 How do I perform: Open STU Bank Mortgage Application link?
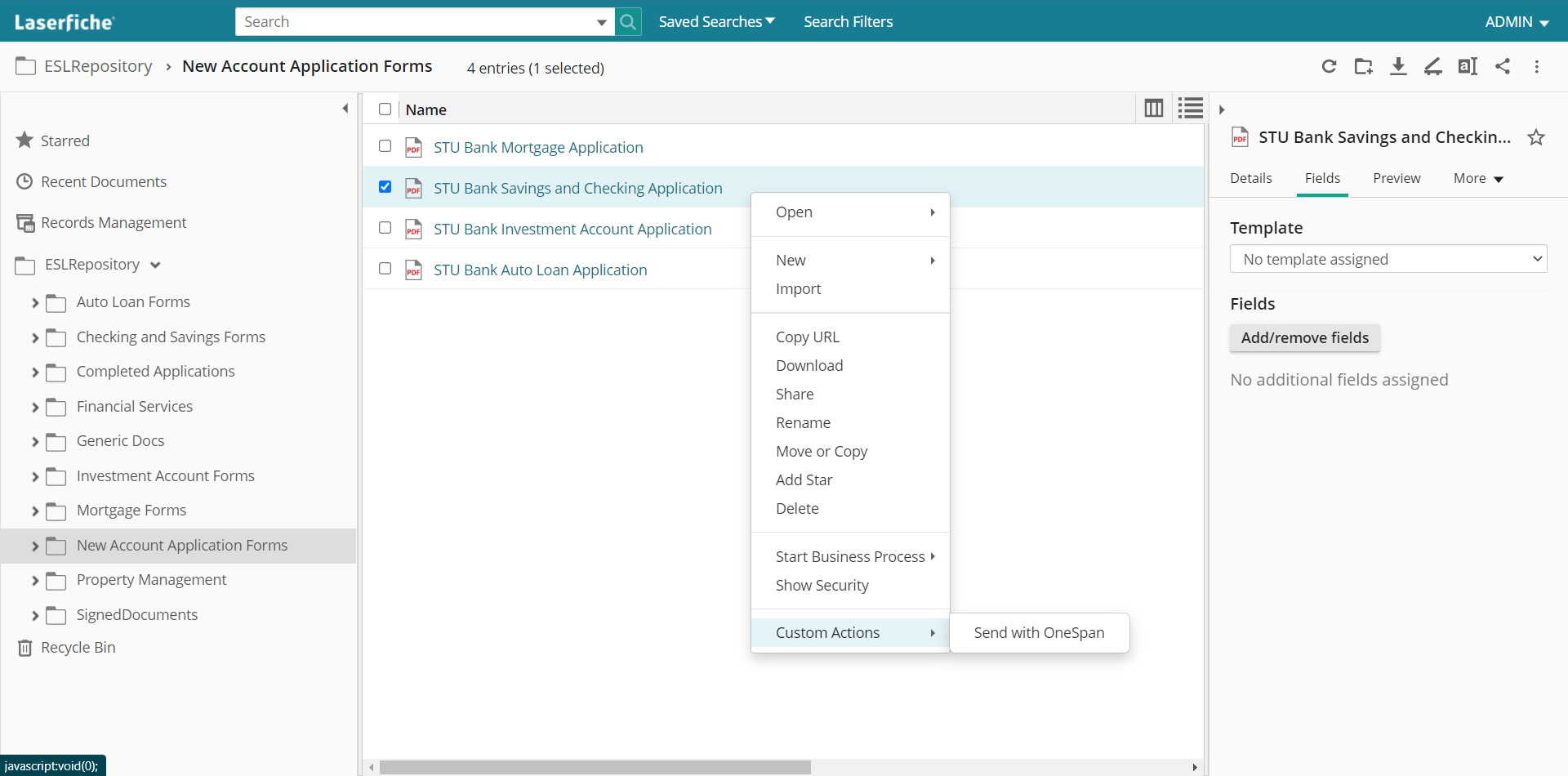pos(538,147)
